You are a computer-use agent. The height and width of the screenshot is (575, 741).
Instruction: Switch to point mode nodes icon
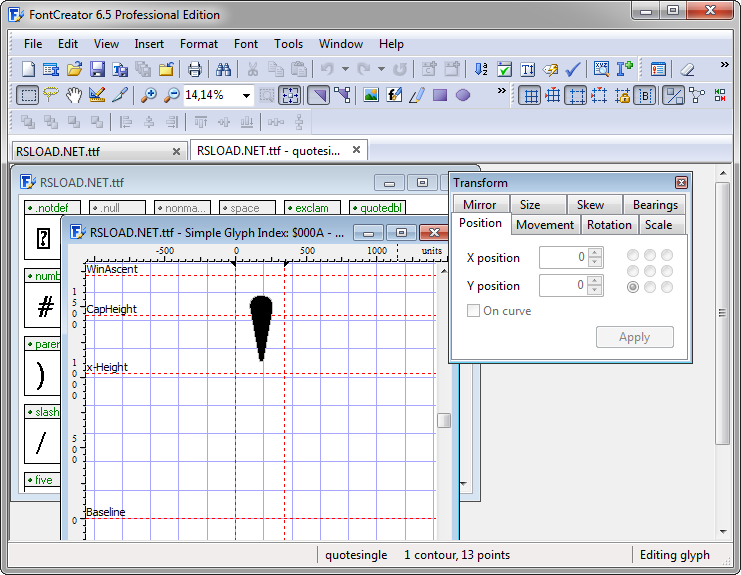pyautogui.click(x=343, y=95)
